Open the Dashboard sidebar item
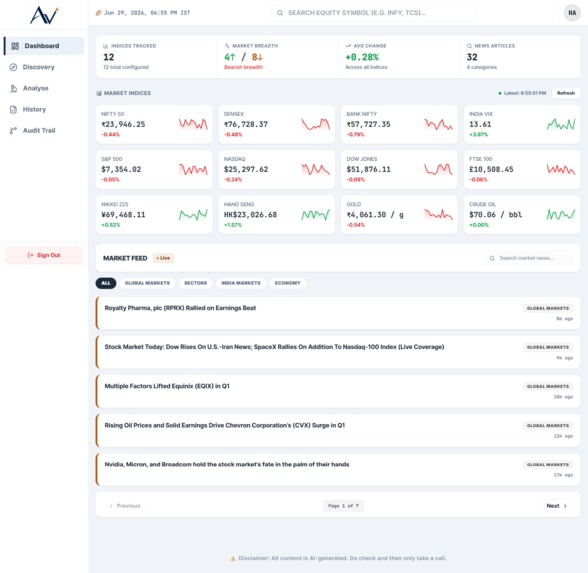The image size is (588, 573). point(44,46)
